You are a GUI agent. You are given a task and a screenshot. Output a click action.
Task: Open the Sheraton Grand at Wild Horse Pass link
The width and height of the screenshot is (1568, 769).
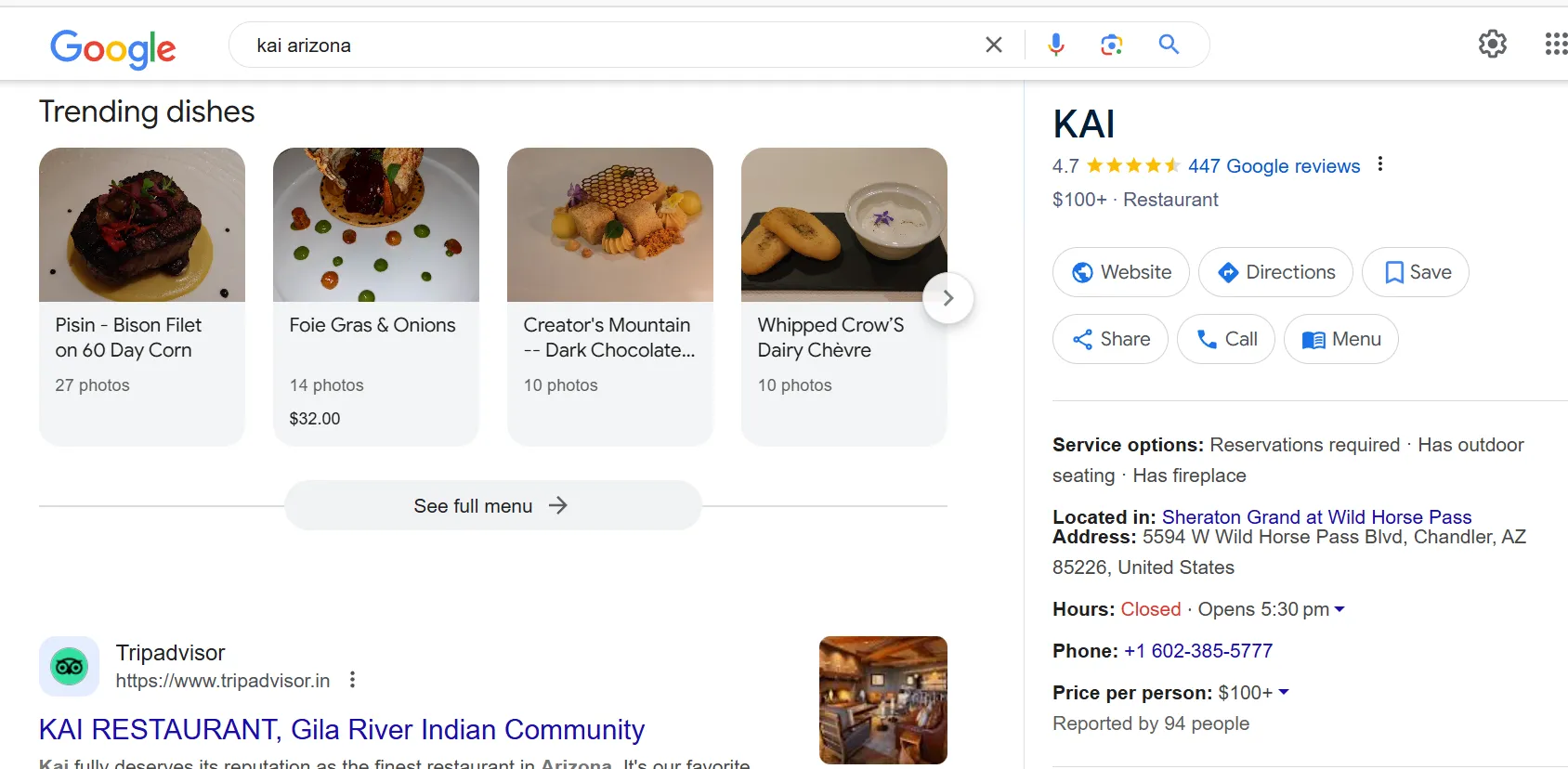pos(1315,516)
